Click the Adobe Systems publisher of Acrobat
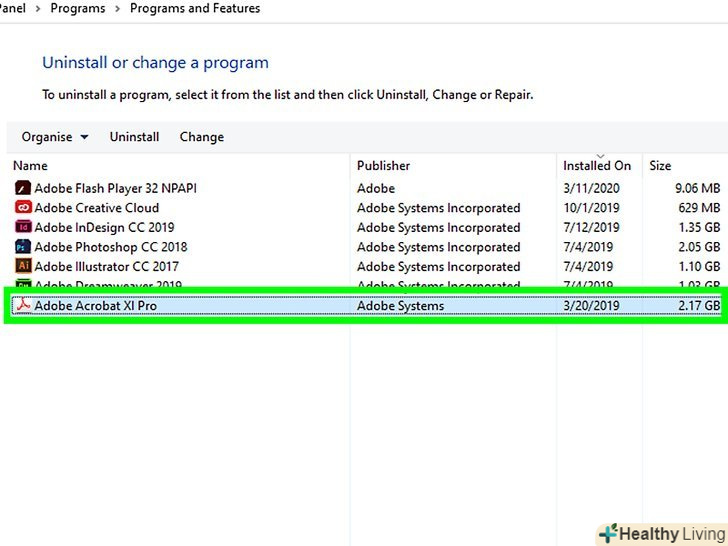Viewport: 728px width, 546px height. pyautogui.click(x=400, y=306)
